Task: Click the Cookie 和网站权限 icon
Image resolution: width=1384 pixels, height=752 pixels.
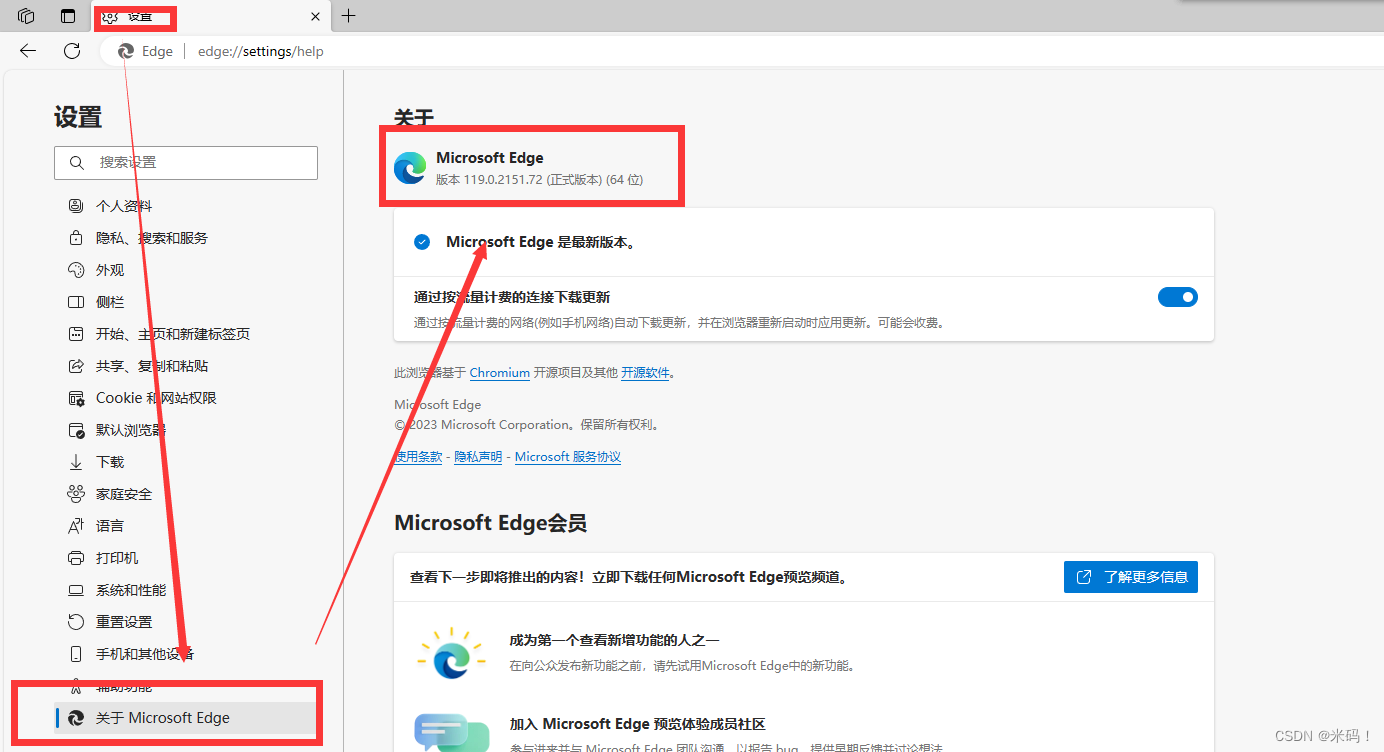Action: pyautogui.click(x=76, y=398)
